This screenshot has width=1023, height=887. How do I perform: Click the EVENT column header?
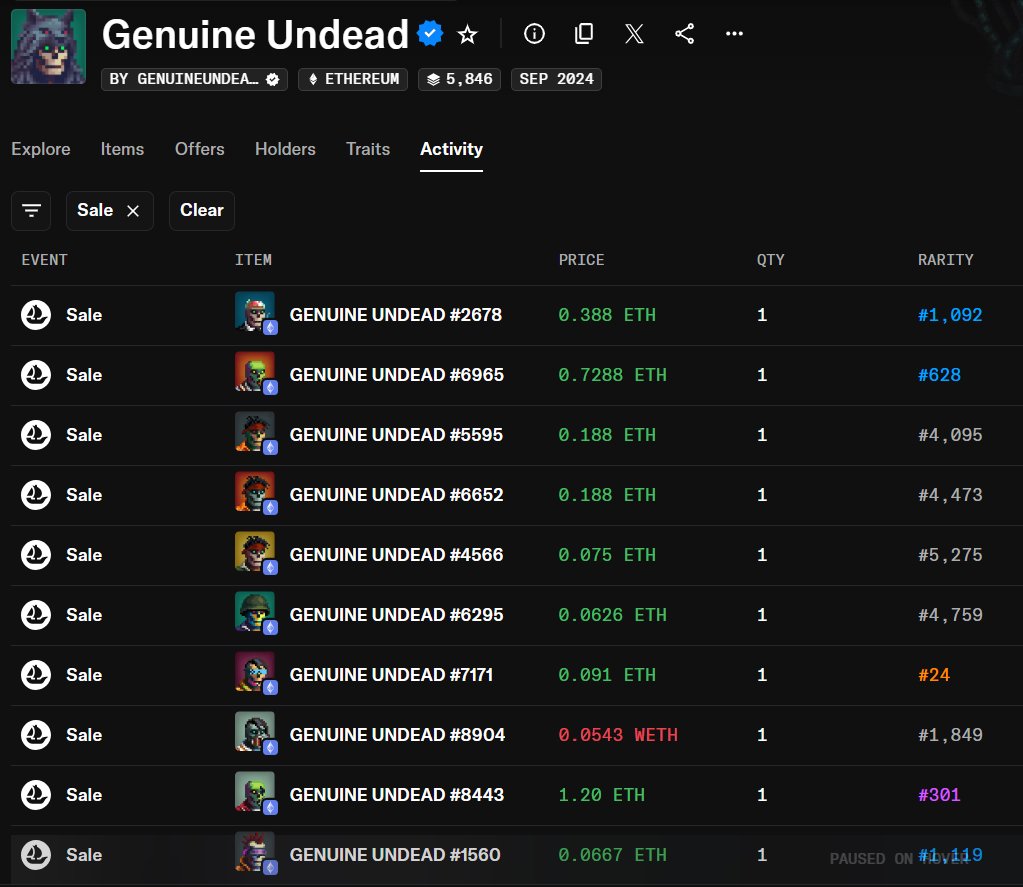(44, 260)
